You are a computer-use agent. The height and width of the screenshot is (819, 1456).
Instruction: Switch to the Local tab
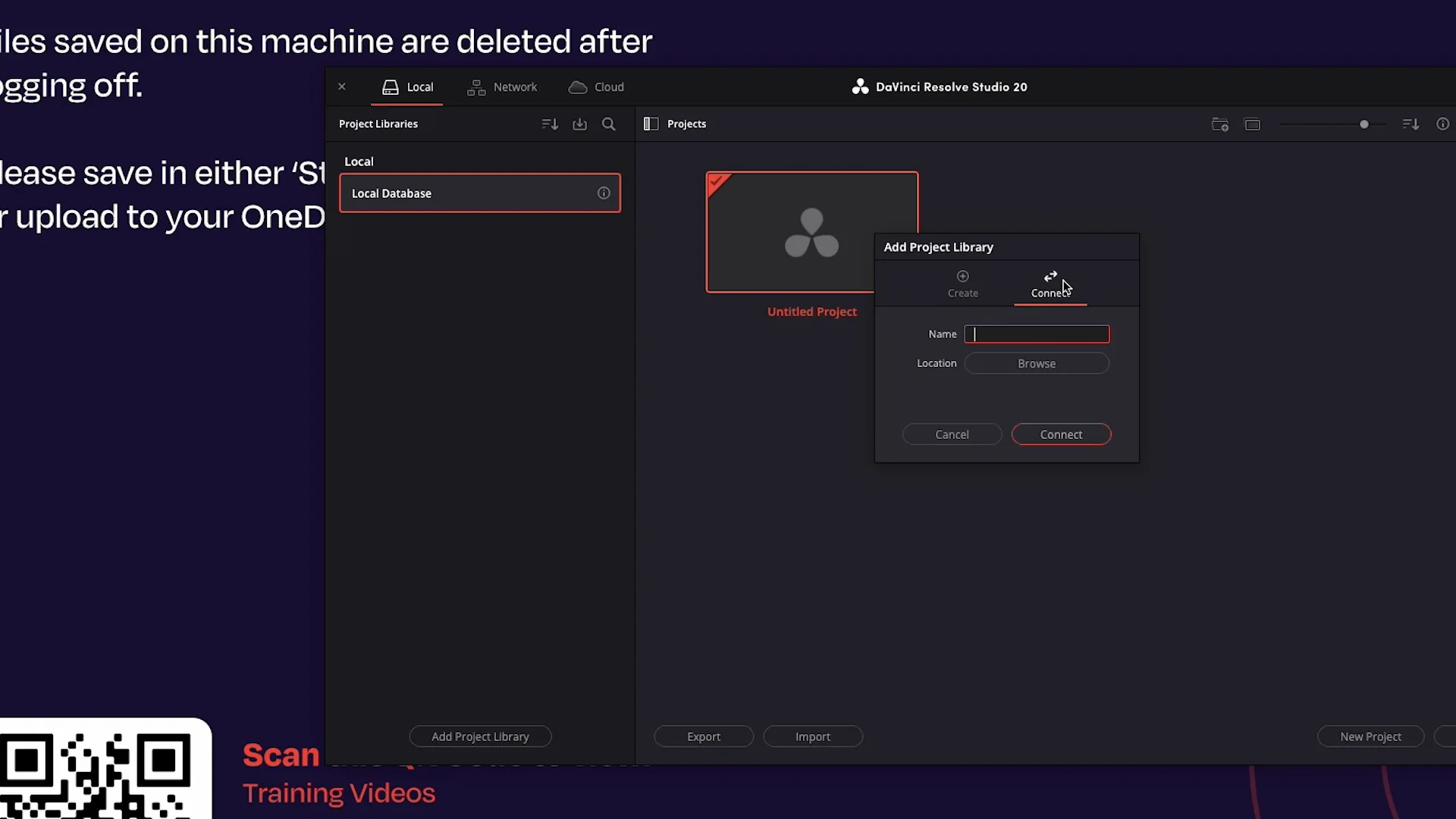click(407, 87)
